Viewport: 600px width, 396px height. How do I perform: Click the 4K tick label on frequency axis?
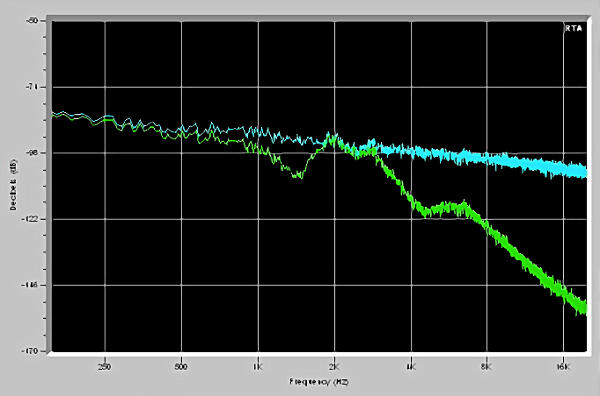coord(411,367)
